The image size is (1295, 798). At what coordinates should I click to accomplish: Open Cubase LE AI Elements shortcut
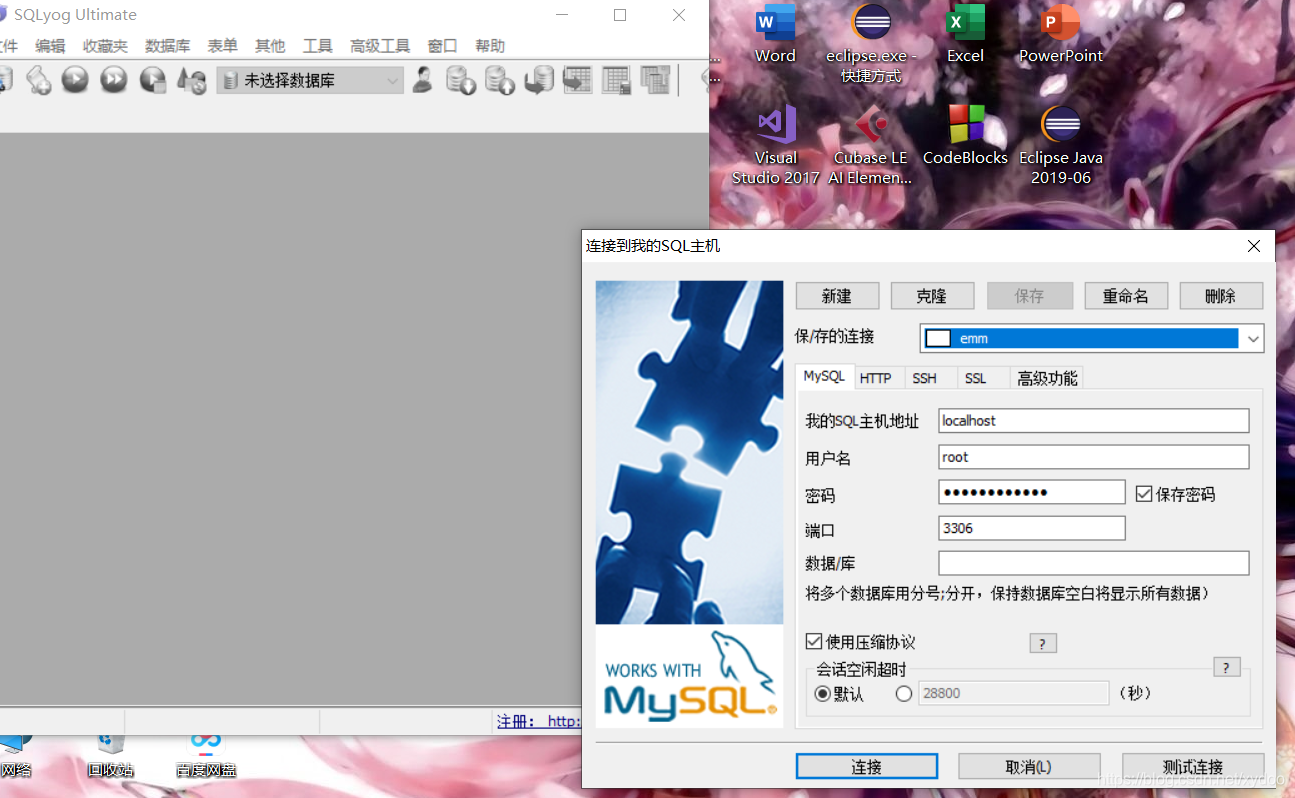coord(870,145)
